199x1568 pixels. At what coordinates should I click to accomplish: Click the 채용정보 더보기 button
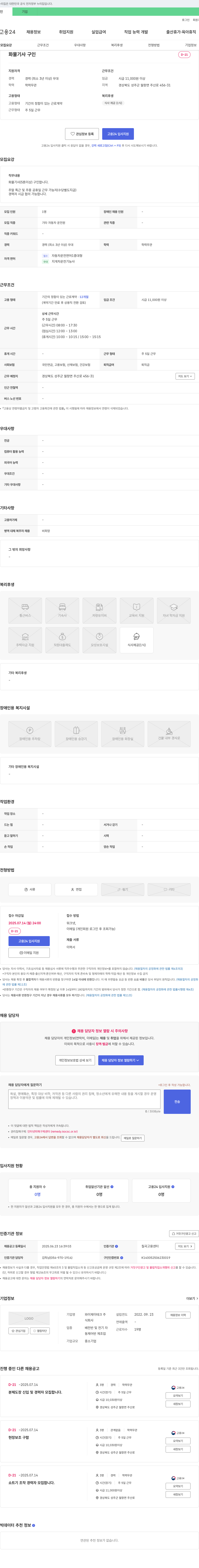point(178,1315)
